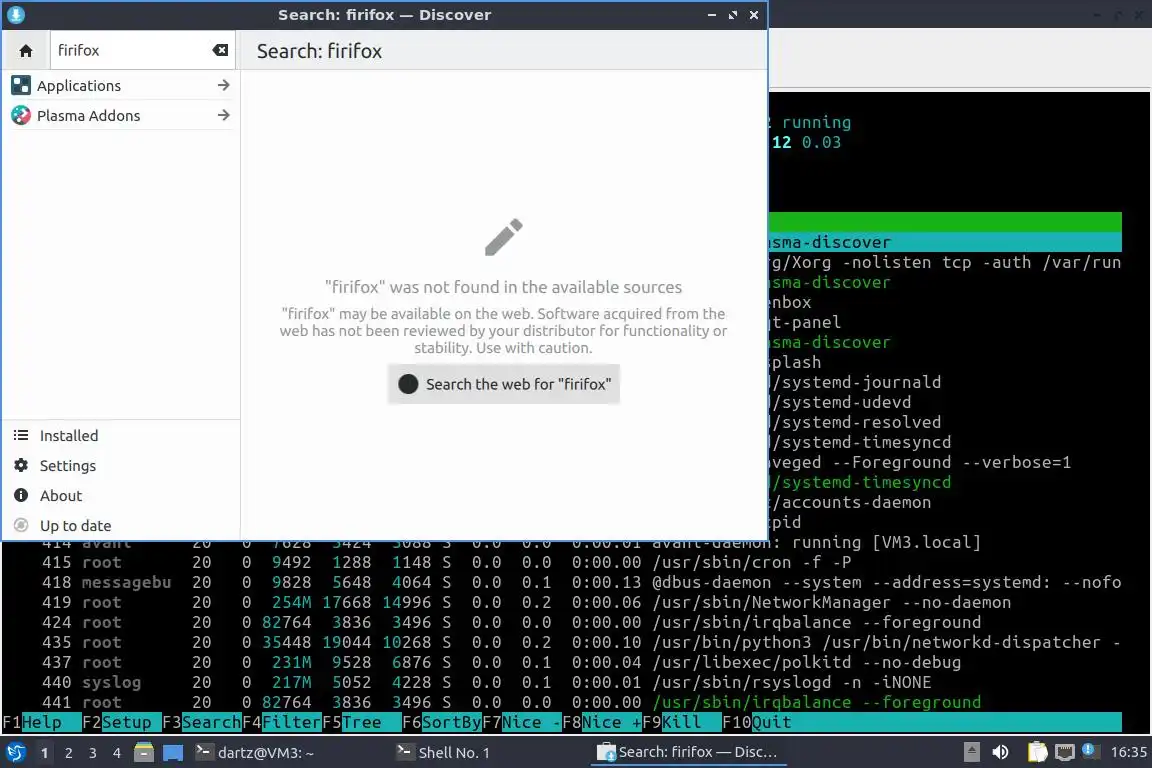Select highlighted plasma-discover row in htop
The image size is (1152, 768).
pos(946,243)
